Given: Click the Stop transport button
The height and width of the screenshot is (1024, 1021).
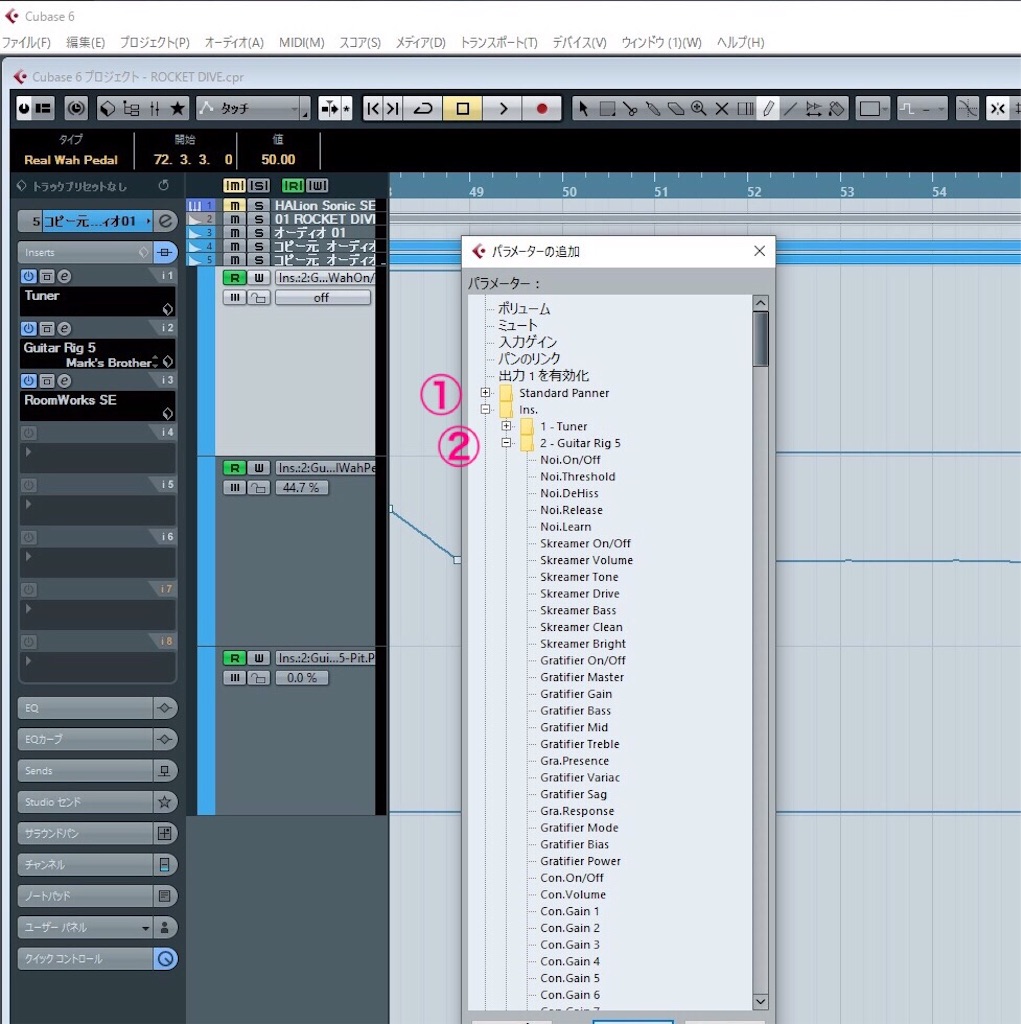Looking at the screenshot, I should (462, 108).
